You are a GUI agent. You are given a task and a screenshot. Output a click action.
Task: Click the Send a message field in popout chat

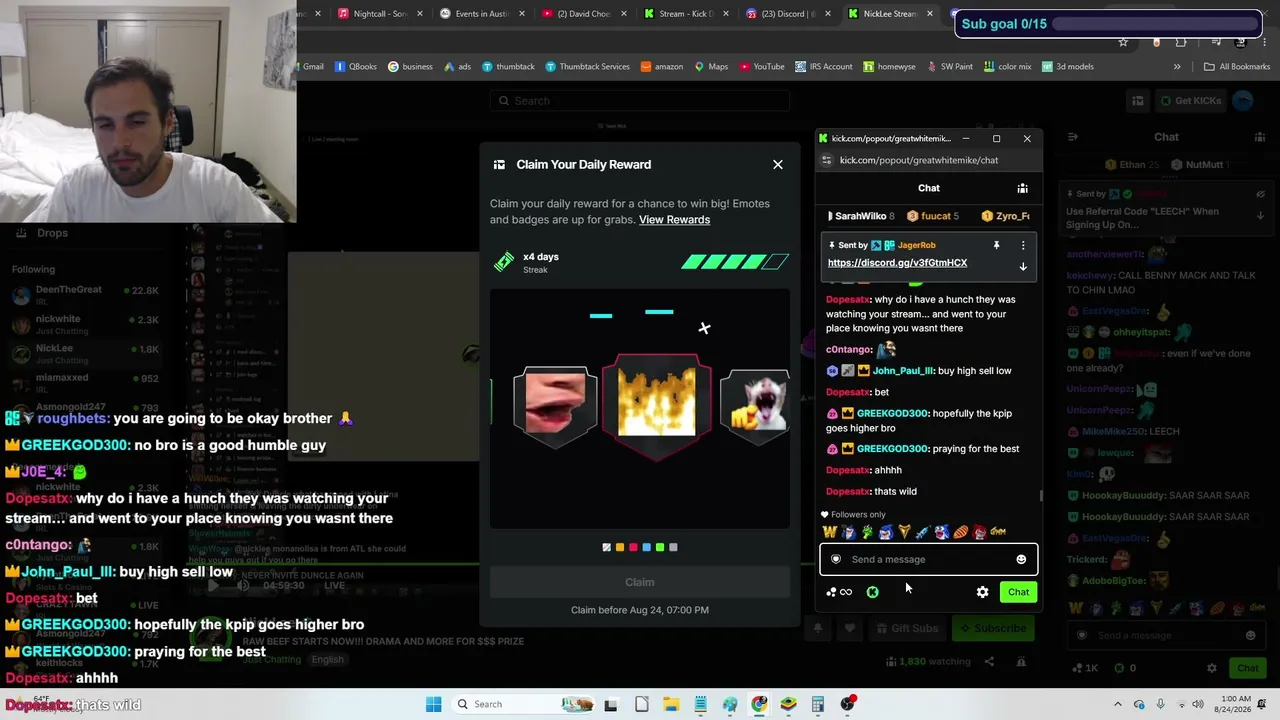(x=929, y=560)
